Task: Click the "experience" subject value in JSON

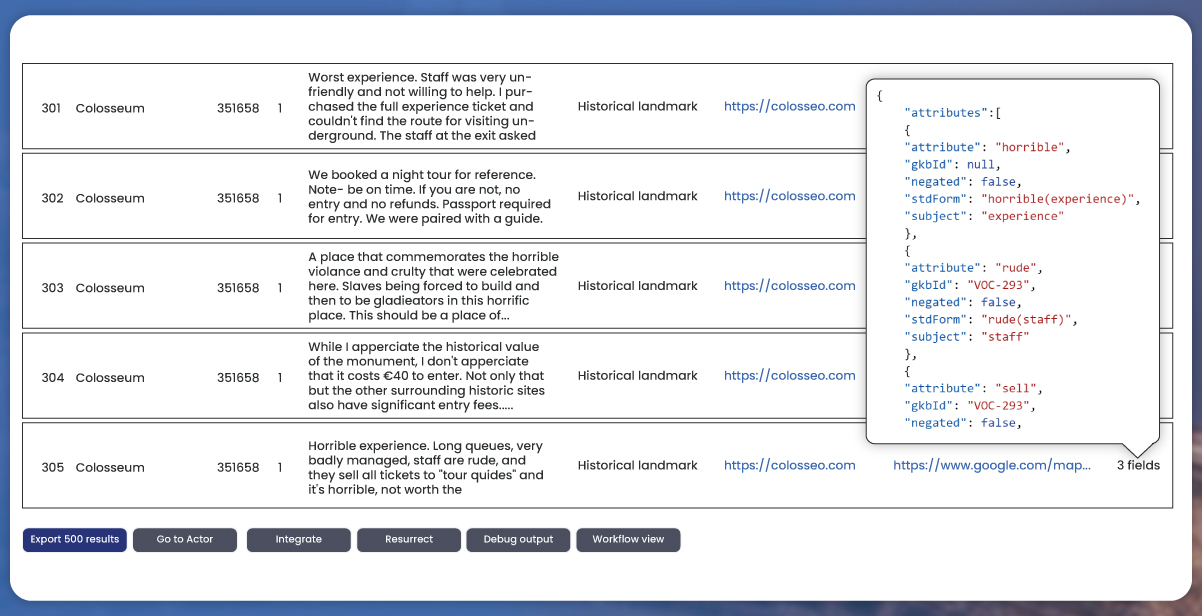Action: click(x=1022, y=216)
